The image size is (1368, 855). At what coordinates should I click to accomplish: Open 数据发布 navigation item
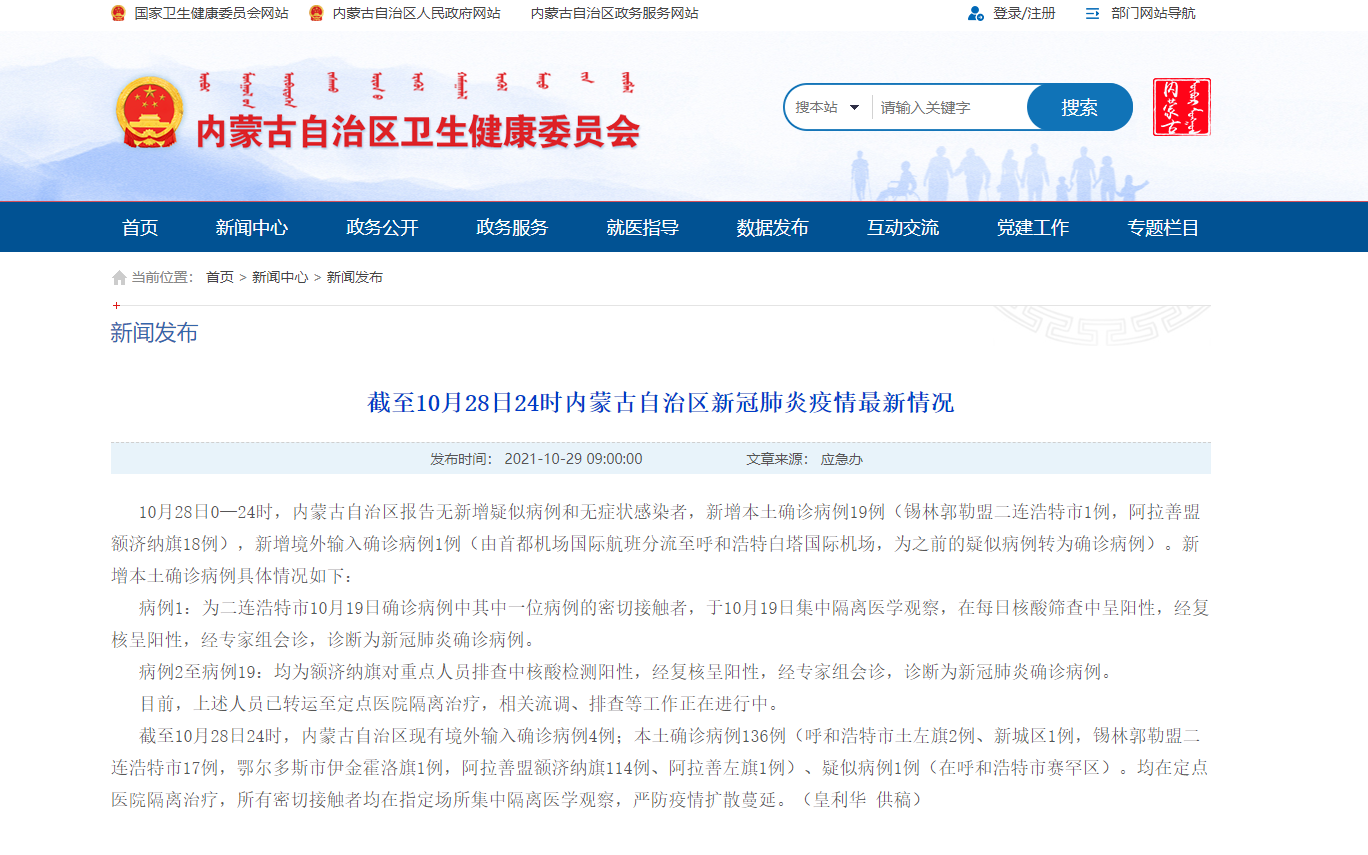click(772, 228)
